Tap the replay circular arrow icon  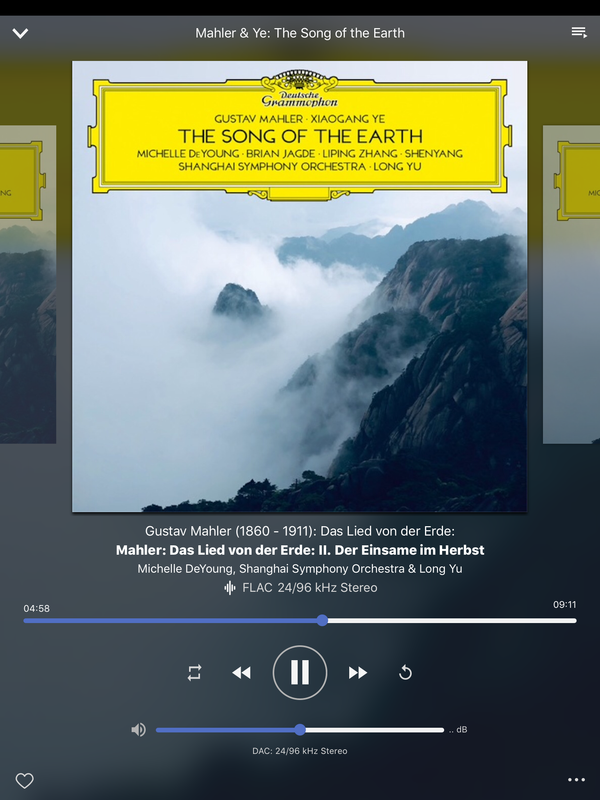coord(405,672)
